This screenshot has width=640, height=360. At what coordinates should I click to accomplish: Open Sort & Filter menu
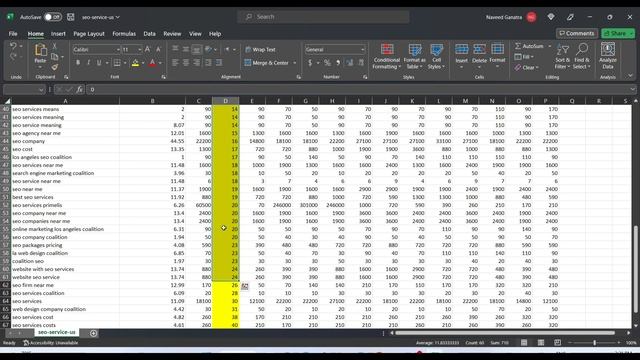[x=562, y=56]
